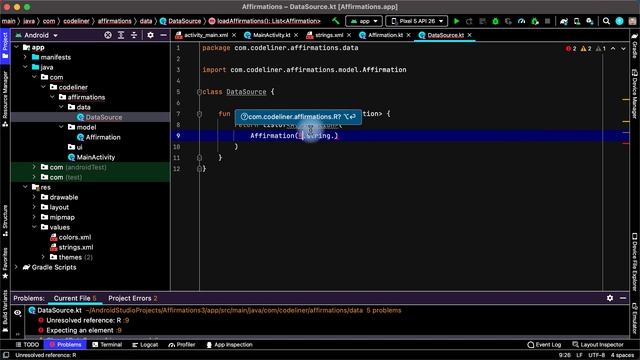Open the Gradle tool window on right edge
This screenshot has height=360, width=640.
point(635,46)
